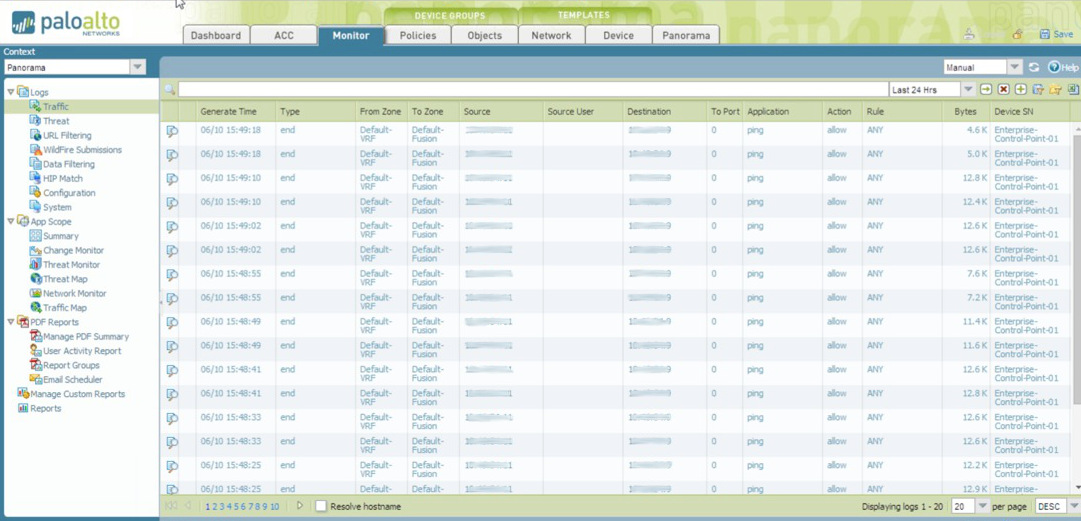Click the green plus Add Filter icon
This screenshot has width=1081, height=521.
(1020, 90)
